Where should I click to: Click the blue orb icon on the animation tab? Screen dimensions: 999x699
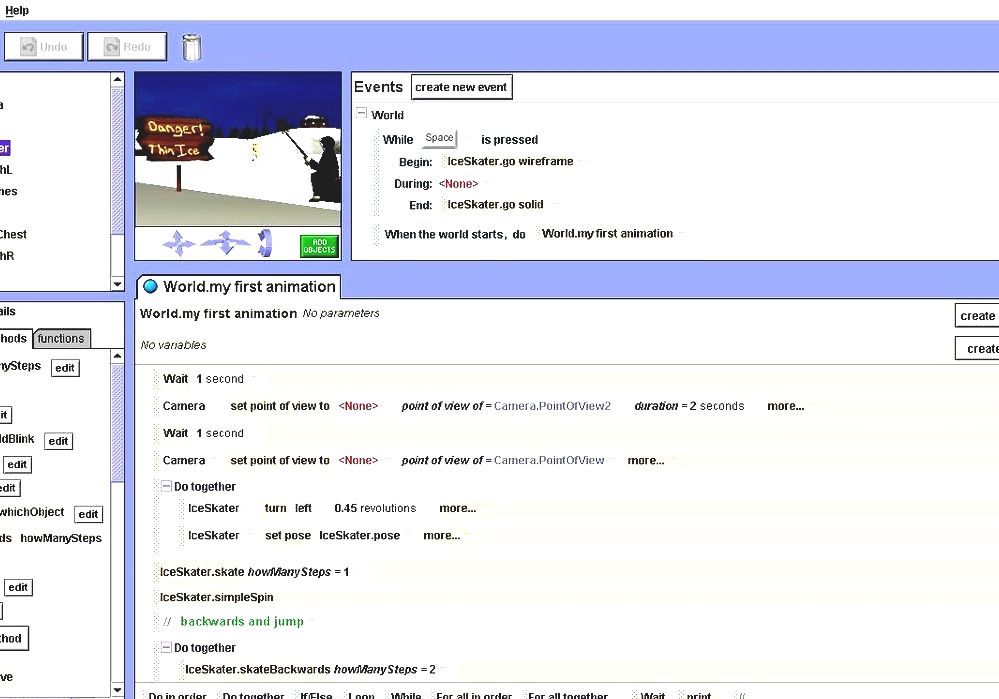(x=151, y=285)
